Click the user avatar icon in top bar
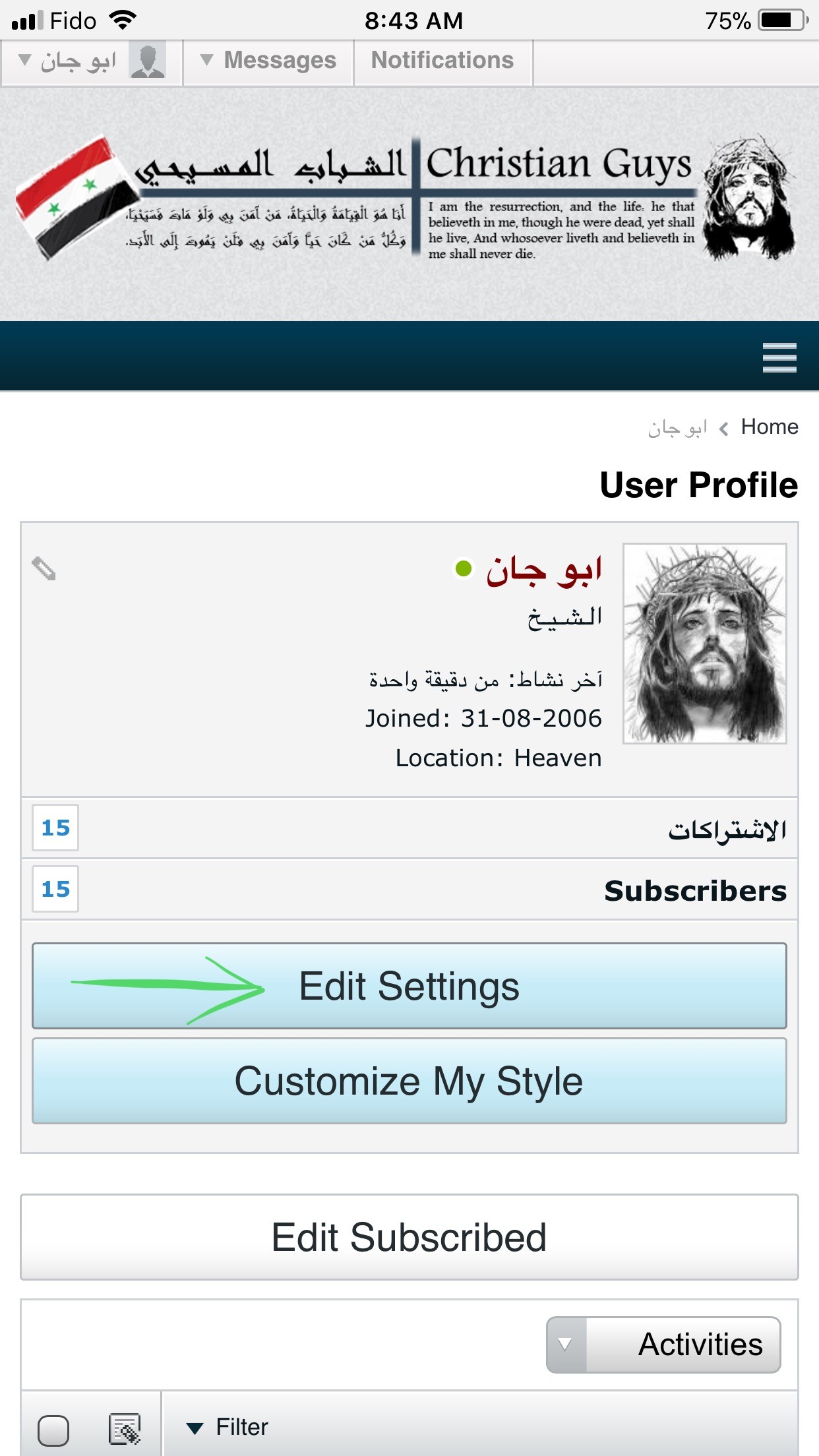Viewport: 819px width, 1456px height. [147, 61]
